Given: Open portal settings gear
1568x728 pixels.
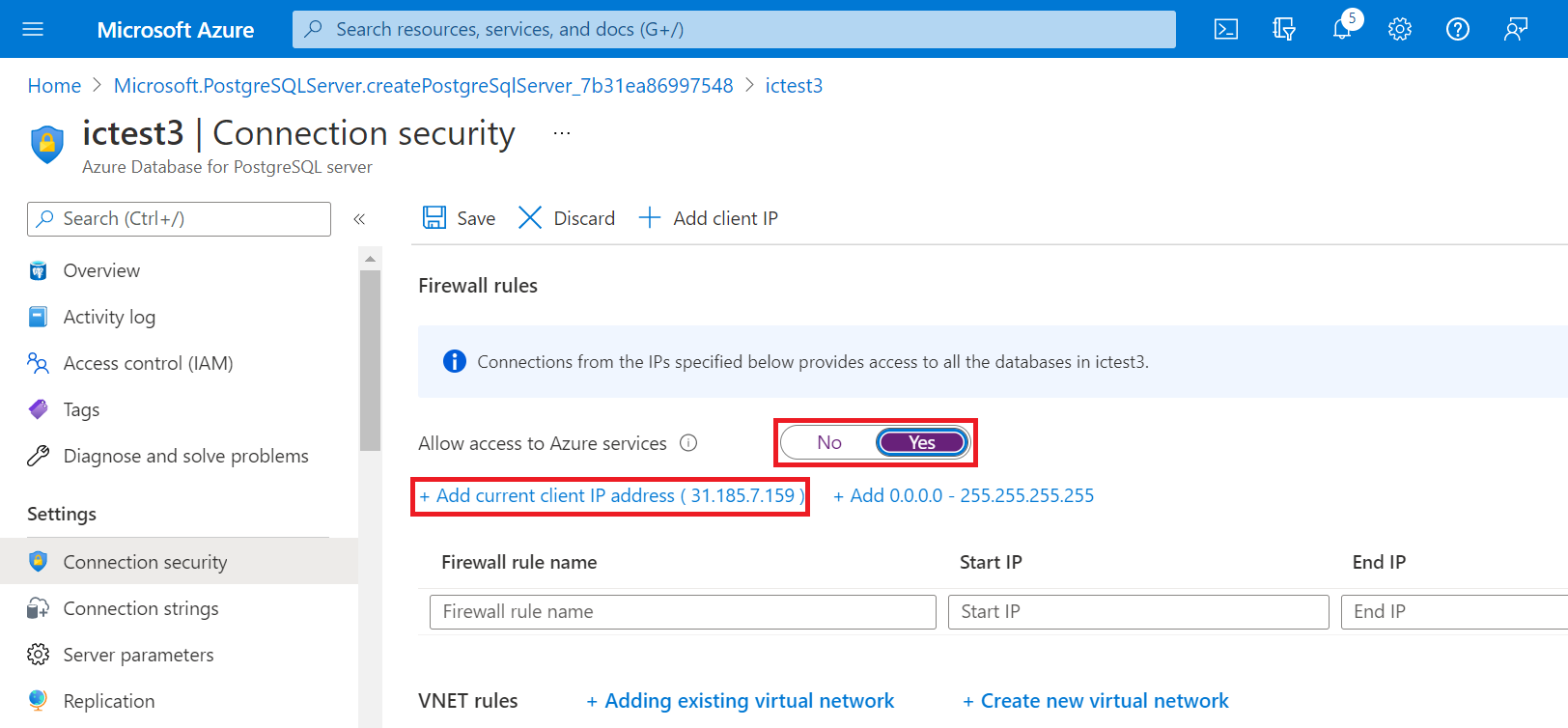Looking at the screenshot, I should click(x=1400, y=29).
